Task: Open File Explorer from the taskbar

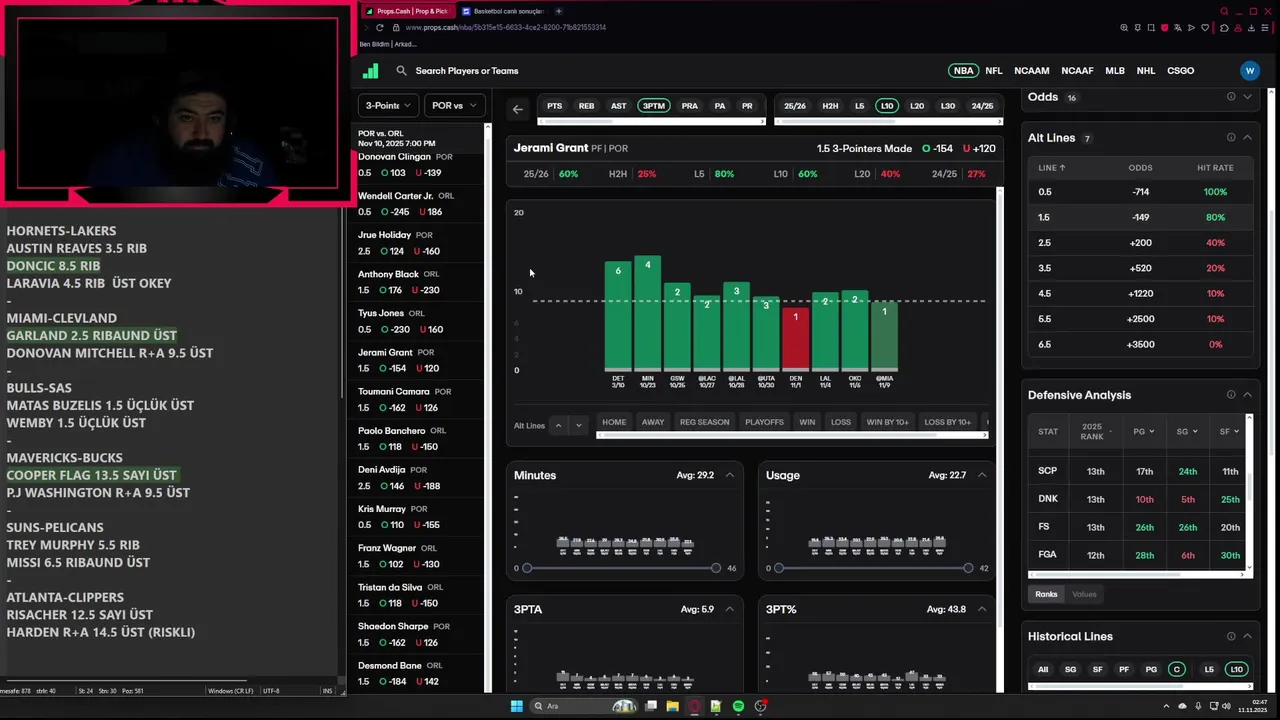Action: (673, 706)
